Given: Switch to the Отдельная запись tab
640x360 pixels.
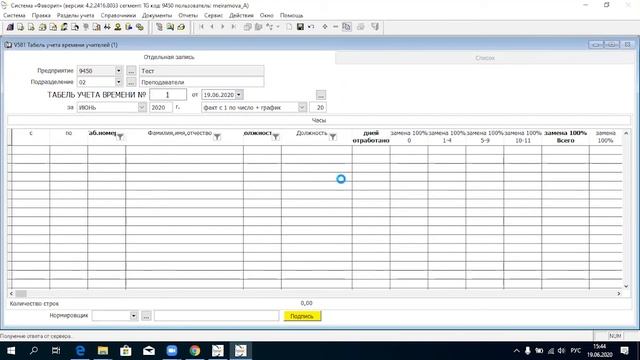Looking at the screenshot, I should coord(169,57).
